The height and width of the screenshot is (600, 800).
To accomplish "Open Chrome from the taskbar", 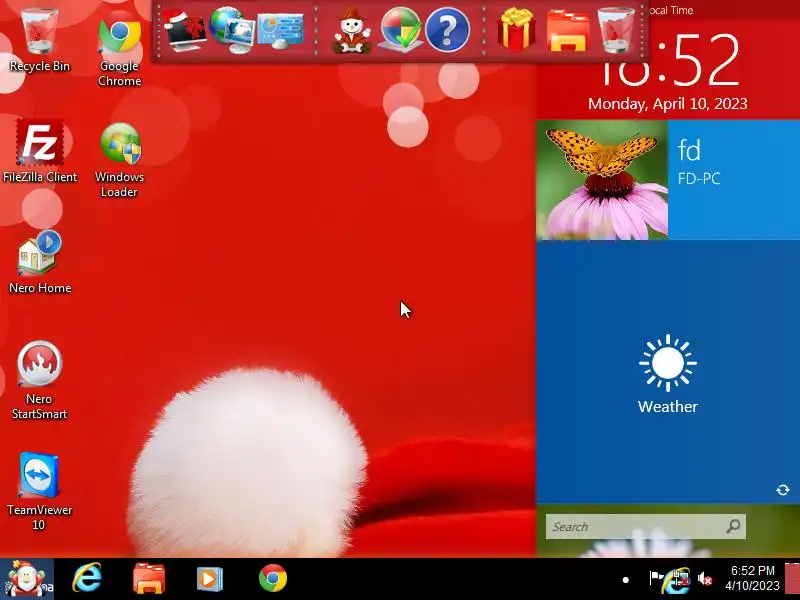I will click(273, 578).
